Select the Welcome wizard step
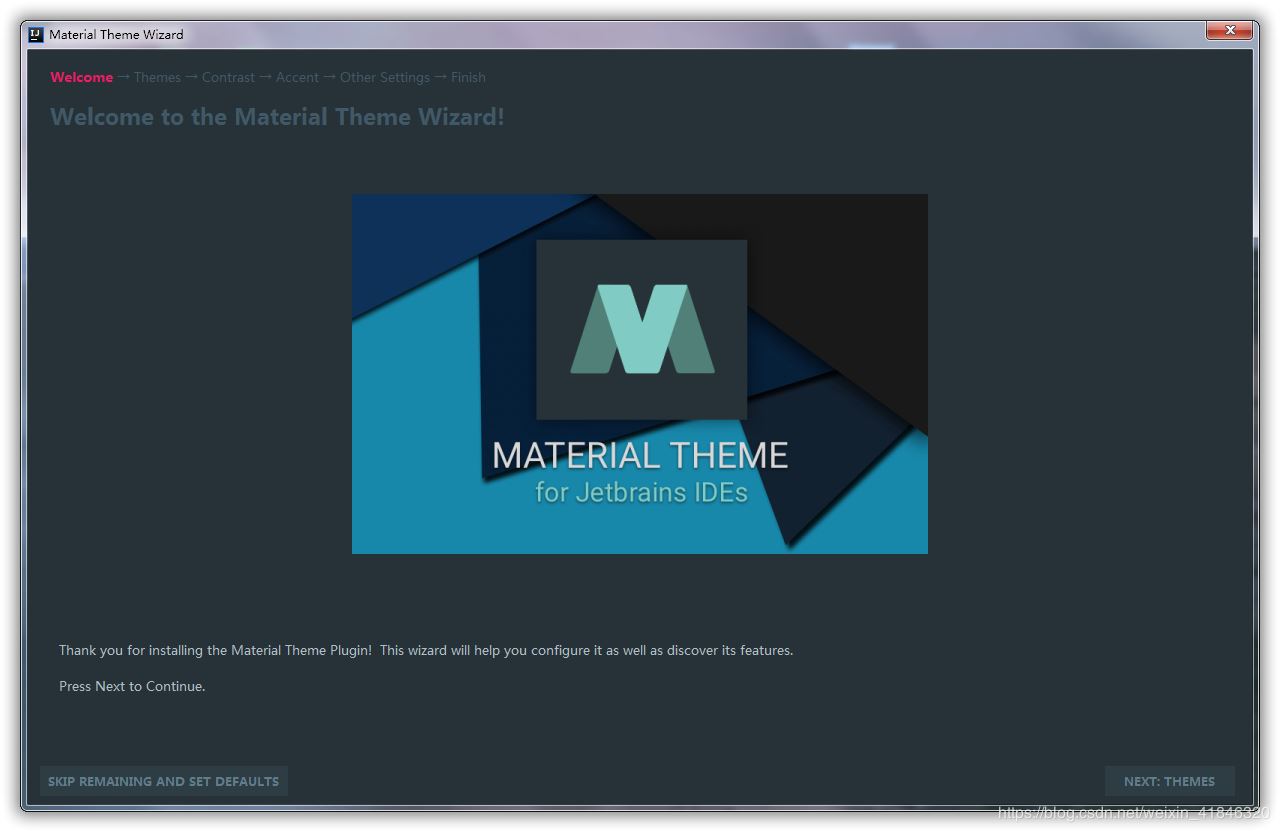The height and width of the screenshot is (832, 1280). pyautogui.click(x=82, y=77)
